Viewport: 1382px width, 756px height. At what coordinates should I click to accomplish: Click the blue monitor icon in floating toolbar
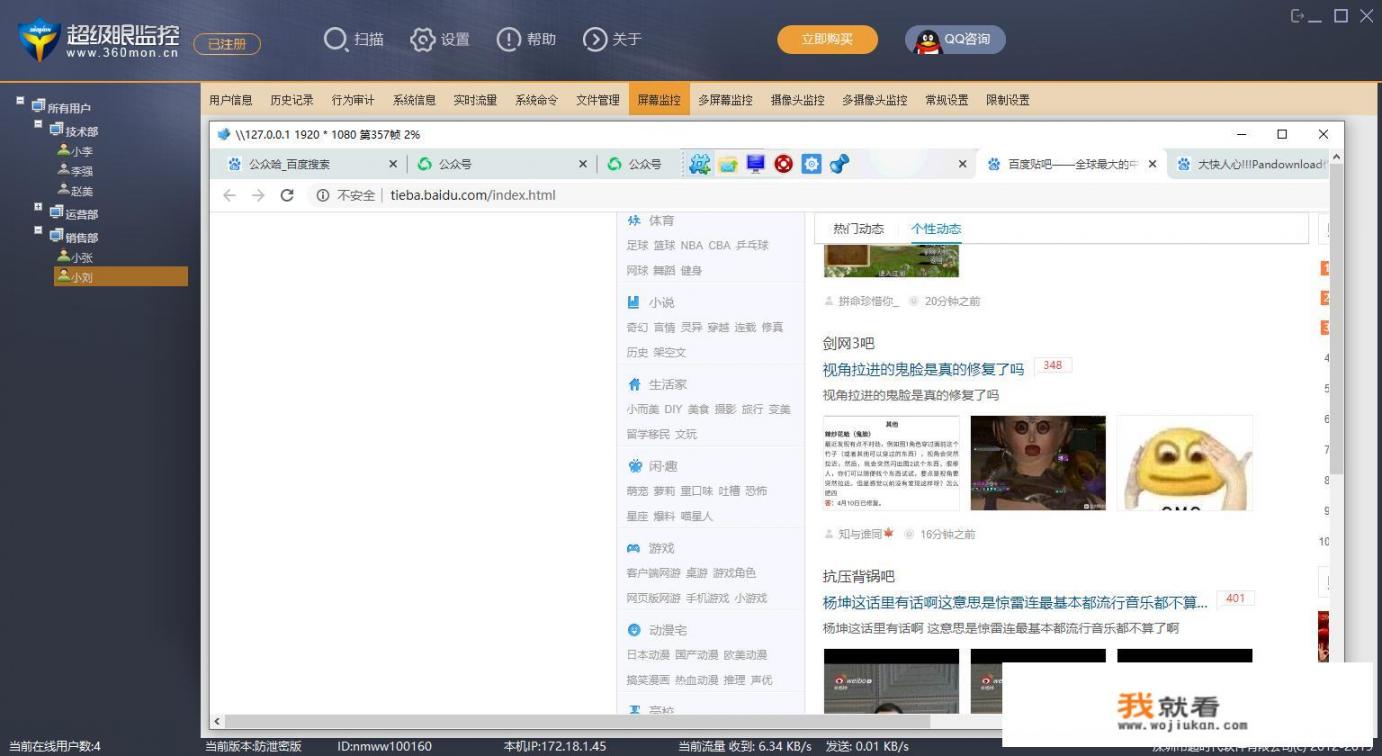pos(755,164)
